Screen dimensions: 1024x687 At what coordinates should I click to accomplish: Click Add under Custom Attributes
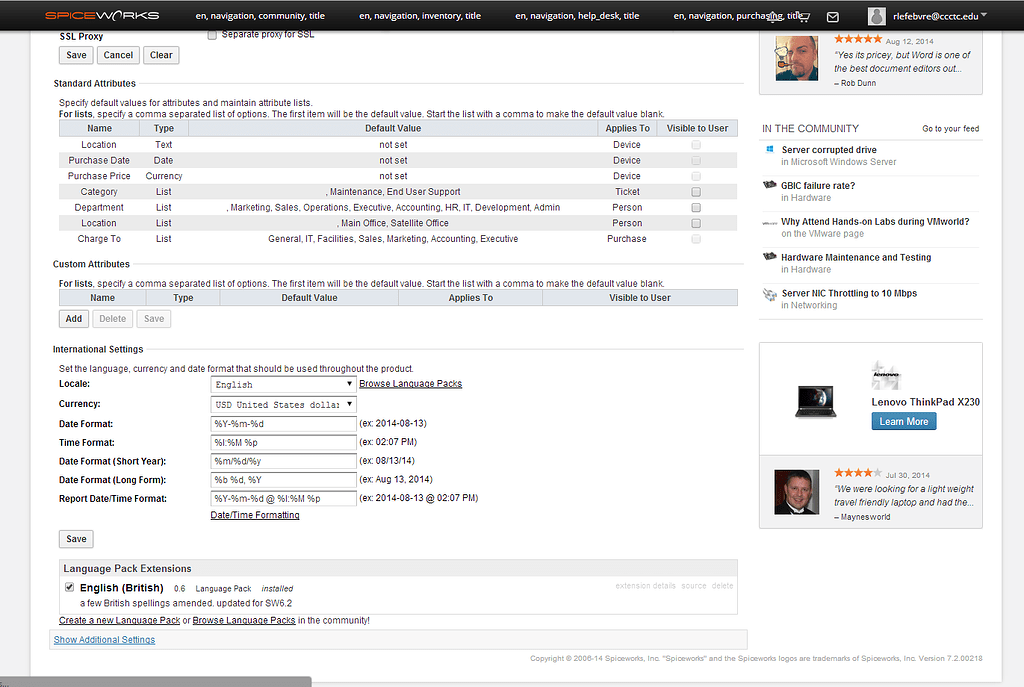[x=73, y=318]
